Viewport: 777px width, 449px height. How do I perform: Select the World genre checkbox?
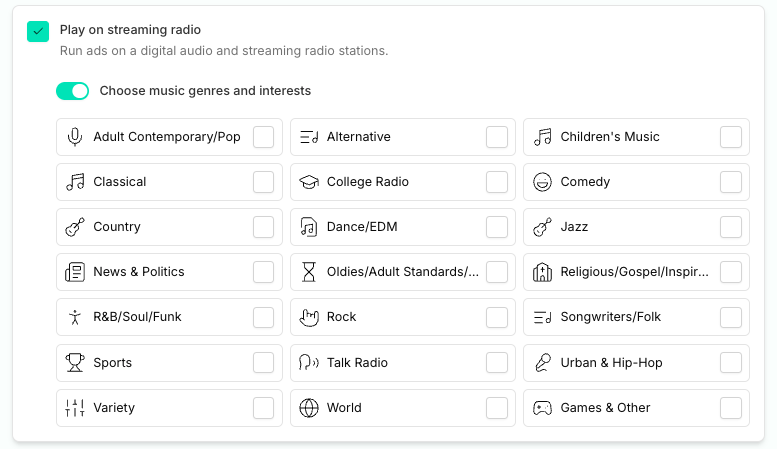pos(497,408)
